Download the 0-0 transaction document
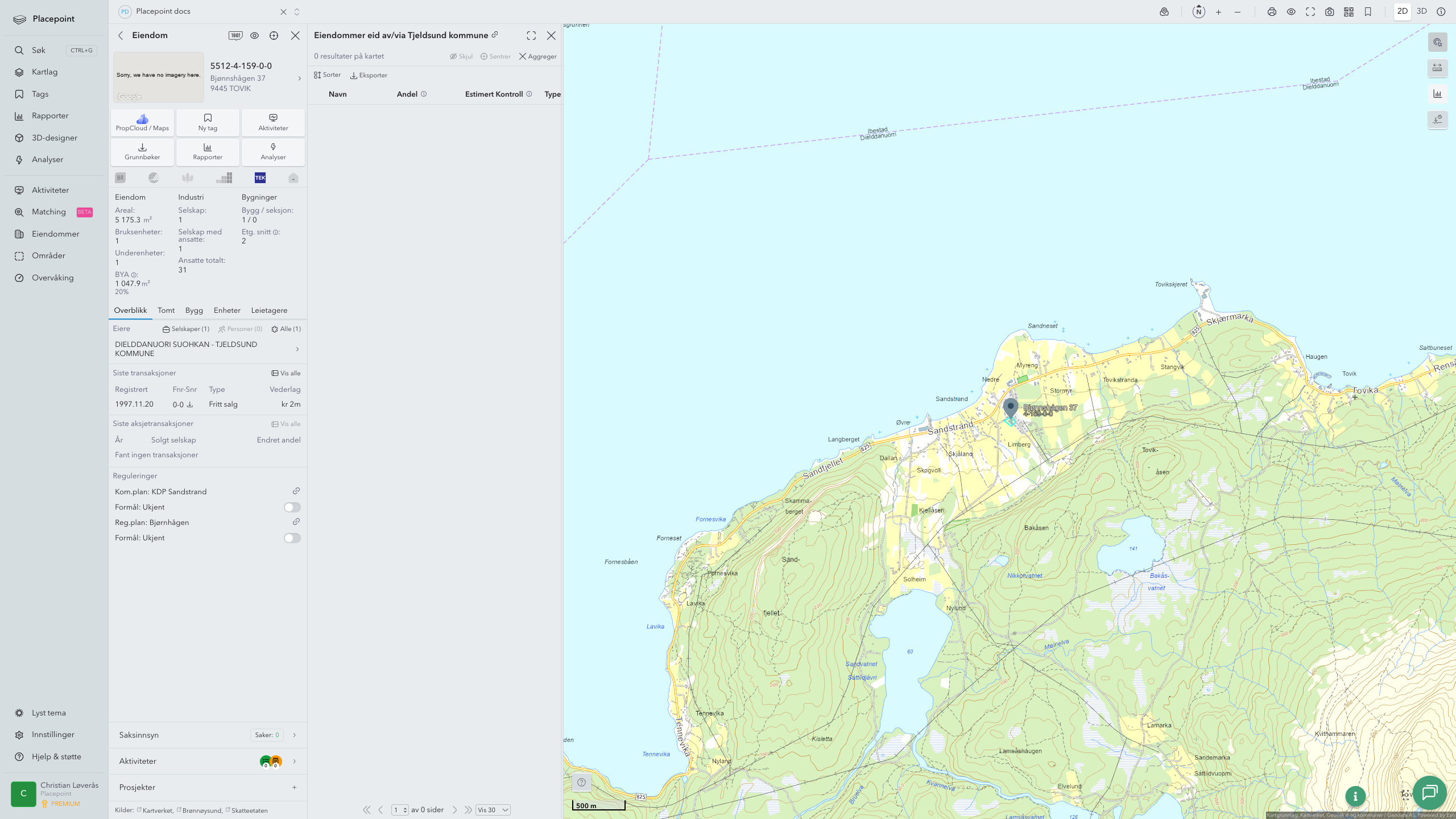 (x=190, y=405)
